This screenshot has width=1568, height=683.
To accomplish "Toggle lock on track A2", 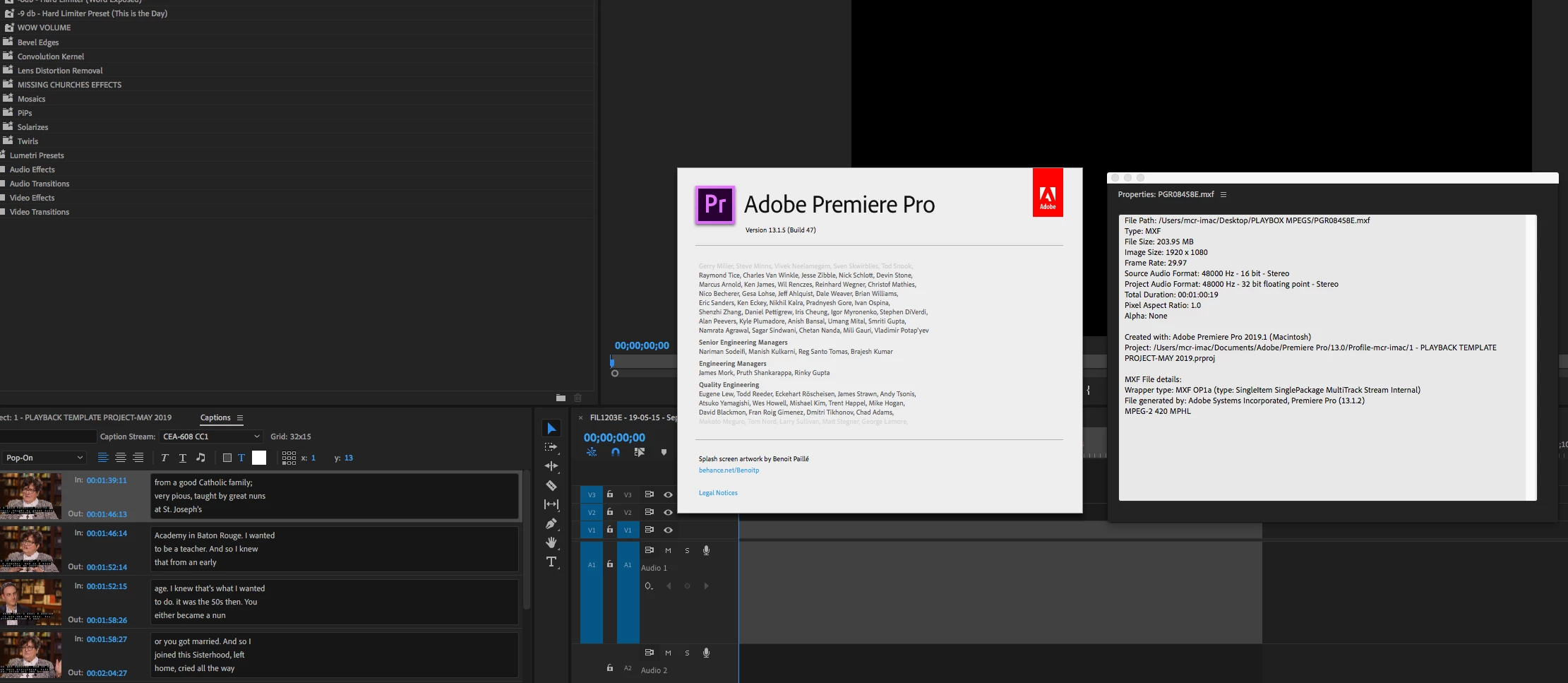I will pos(610,667).
